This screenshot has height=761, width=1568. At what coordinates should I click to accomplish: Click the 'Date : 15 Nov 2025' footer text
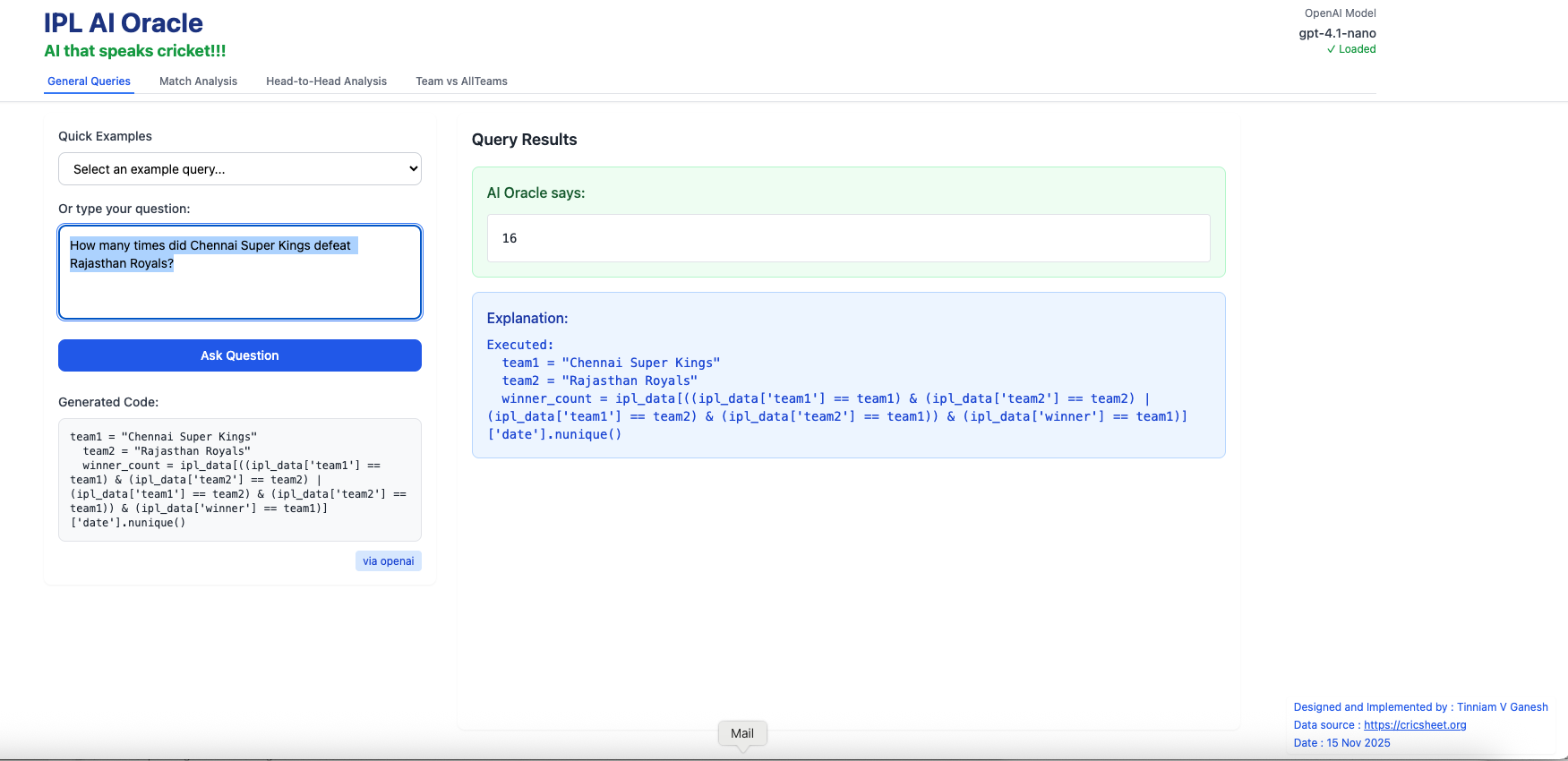pyautogui.click(x=1341, y=743)
